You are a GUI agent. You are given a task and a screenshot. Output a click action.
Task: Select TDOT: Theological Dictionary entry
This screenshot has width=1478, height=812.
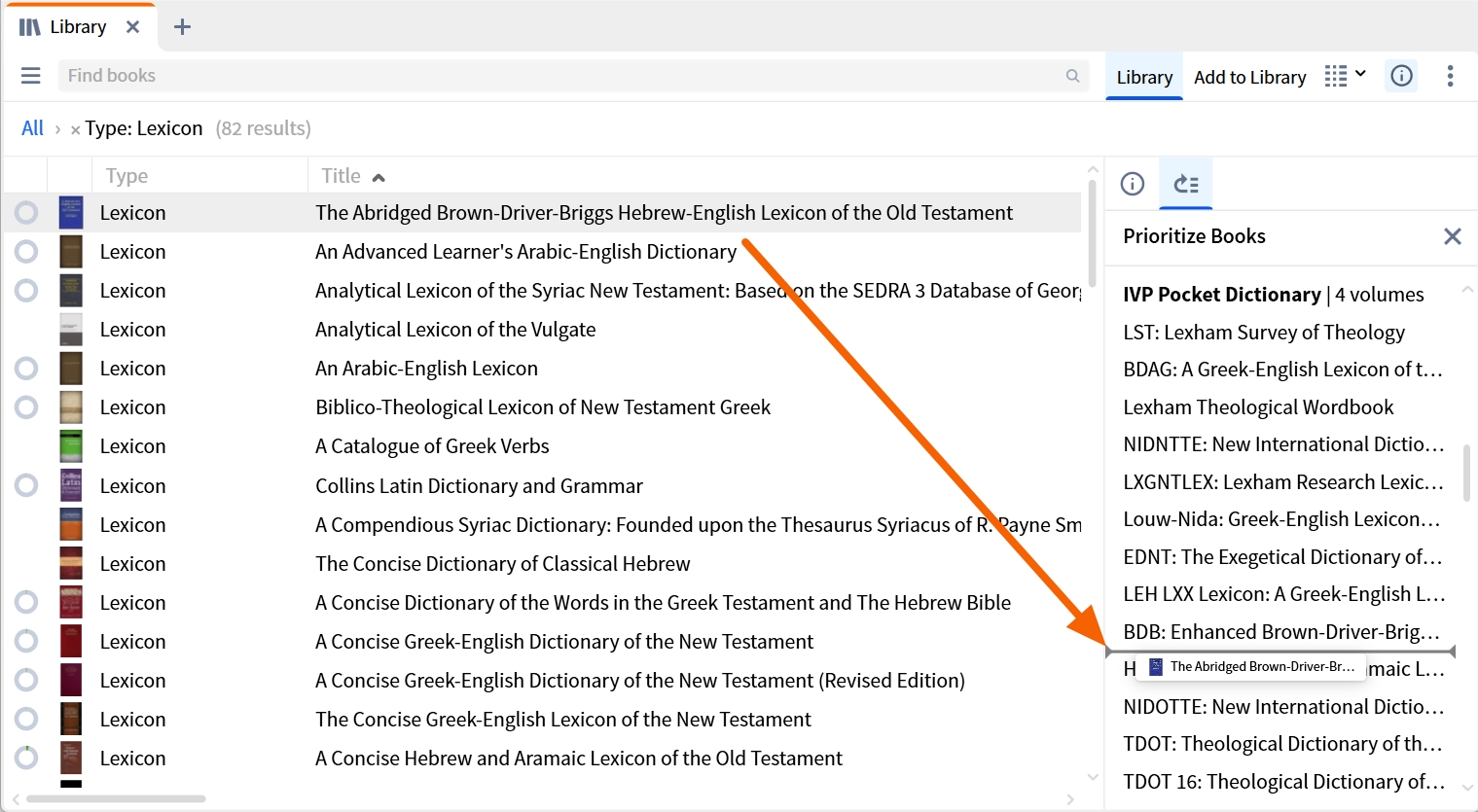pos(1283,744)
